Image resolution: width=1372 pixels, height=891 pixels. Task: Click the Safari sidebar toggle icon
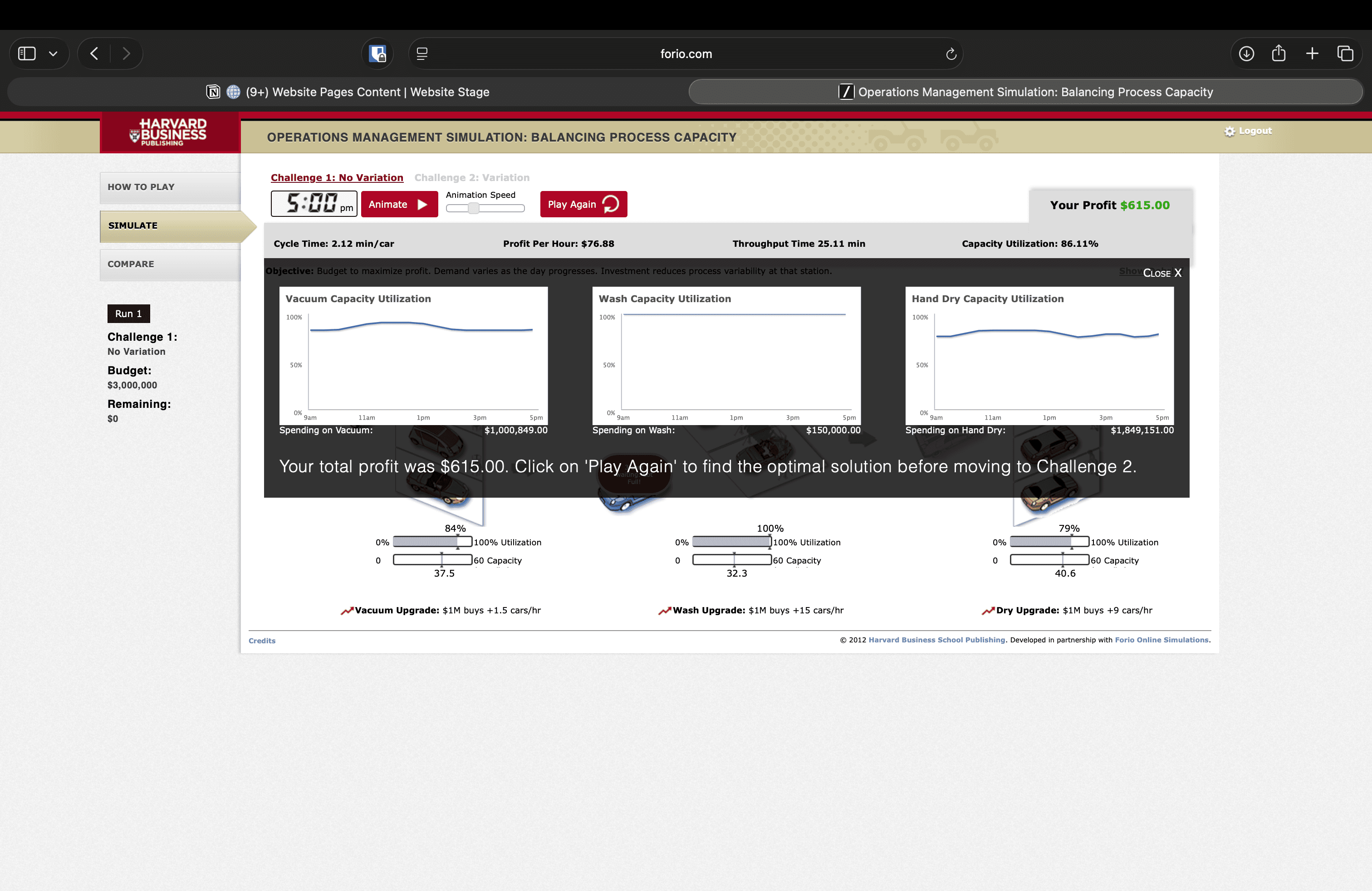pos(27,54)
